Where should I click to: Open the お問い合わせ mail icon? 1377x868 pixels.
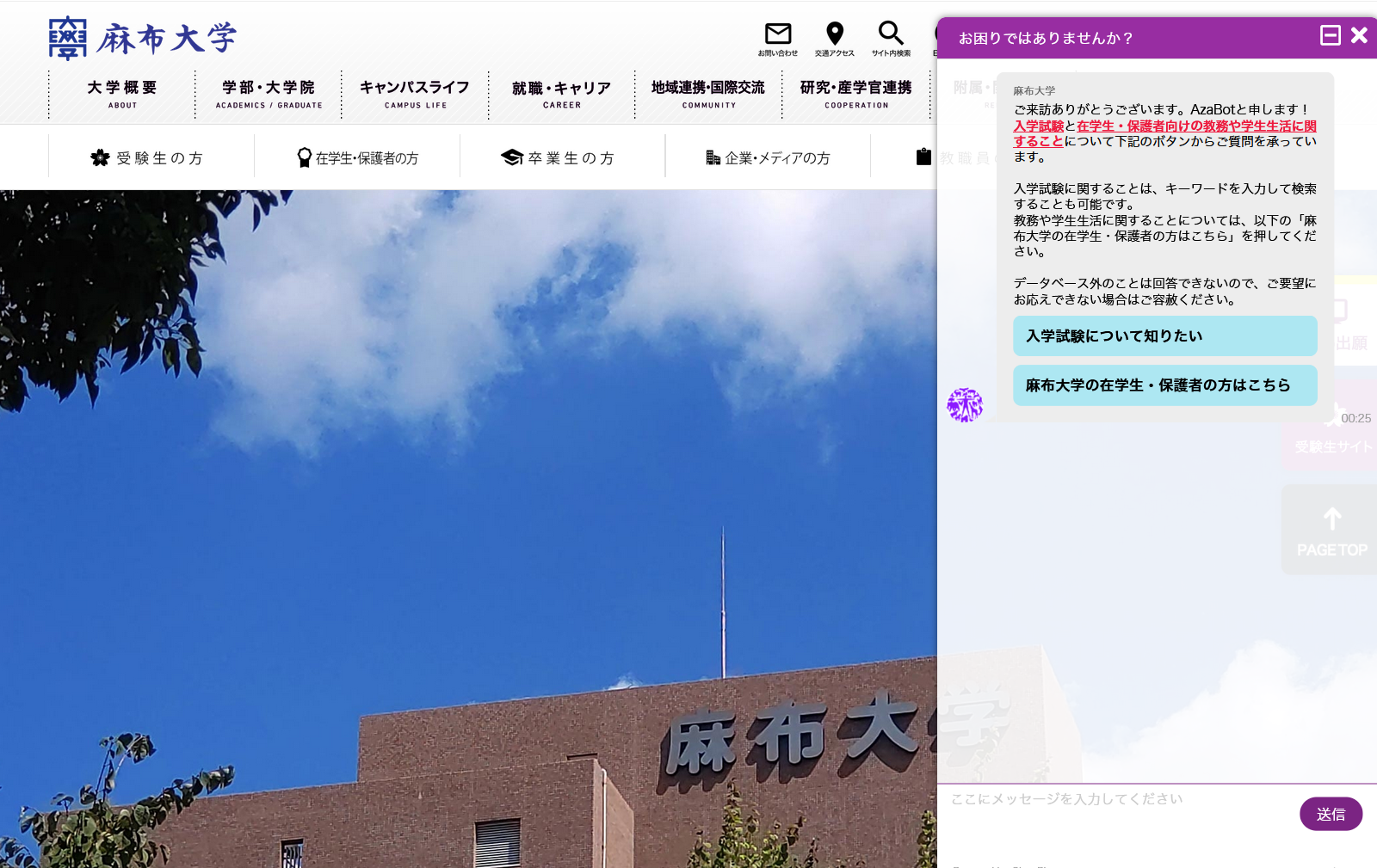(x=778, y=39)
